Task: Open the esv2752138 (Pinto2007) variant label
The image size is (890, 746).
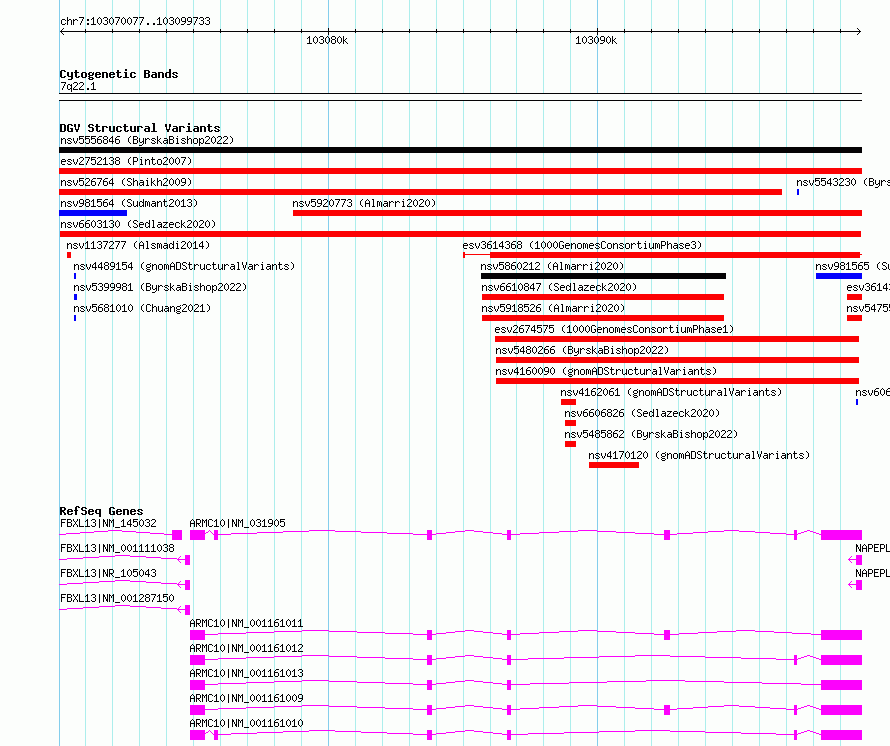Action: click(x=126, y=161)
